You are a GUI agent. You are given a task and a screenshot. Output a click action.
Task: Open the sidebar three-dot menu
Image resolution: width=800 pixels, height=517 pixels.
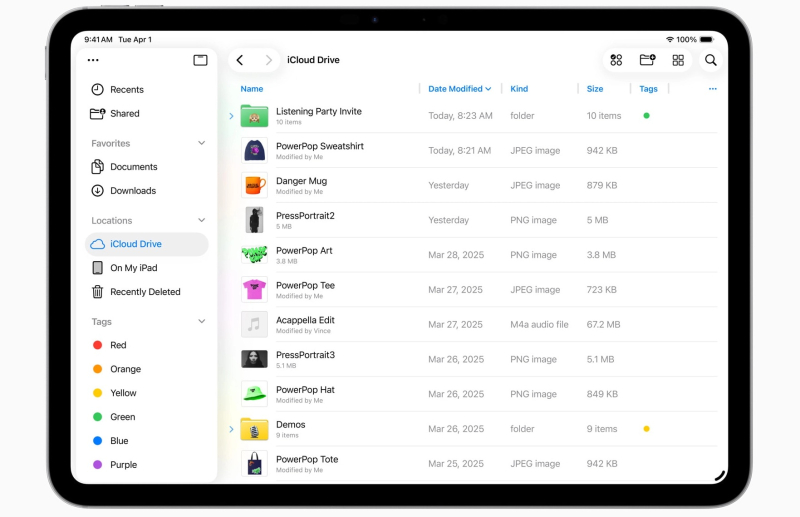click(x=93, y=60)
